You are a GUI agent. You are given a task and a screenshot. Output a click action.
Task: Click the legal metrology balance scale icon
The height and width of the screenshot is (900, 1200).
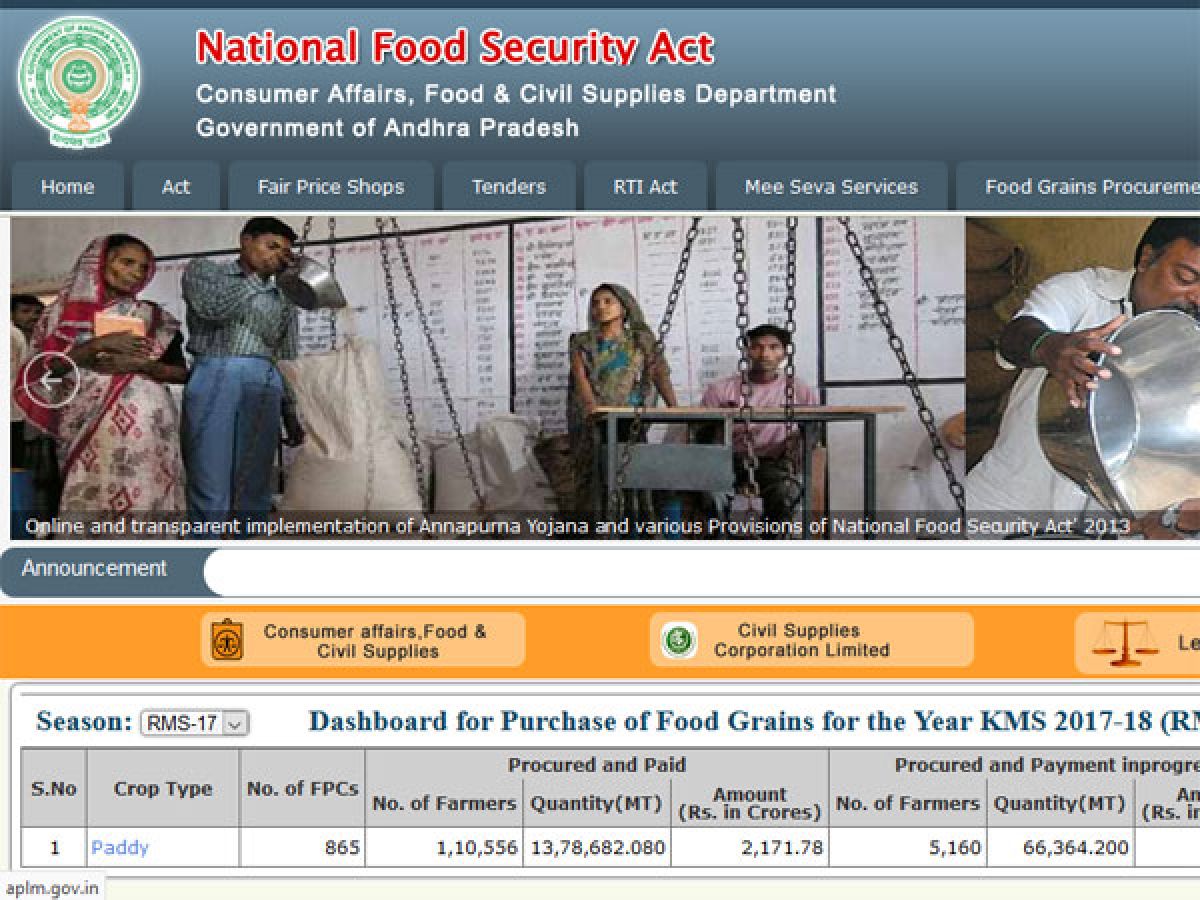point(1125,643)
